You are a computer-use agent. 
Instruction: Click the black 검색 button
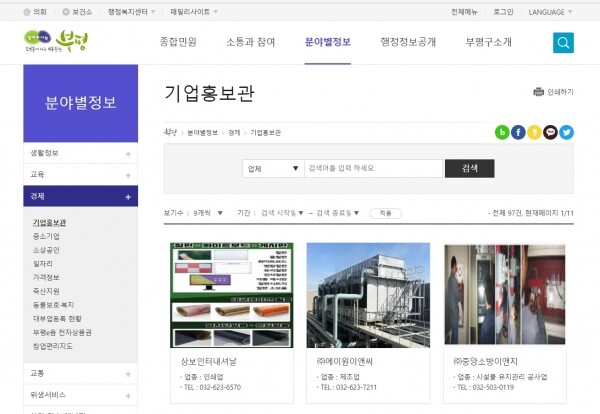pos(469,168)
